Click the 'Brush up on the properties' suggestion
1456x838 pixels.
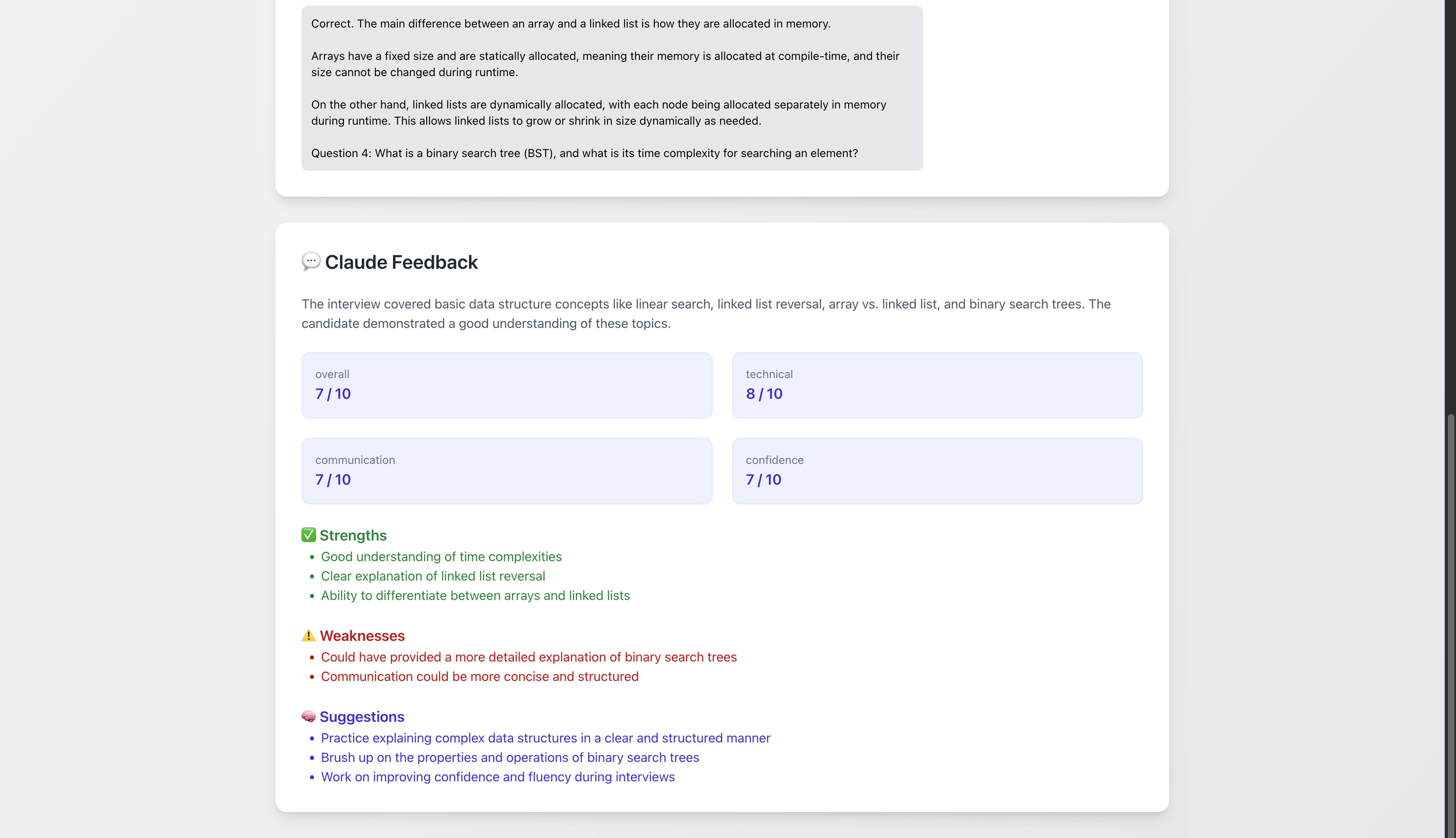click(510, 757)
